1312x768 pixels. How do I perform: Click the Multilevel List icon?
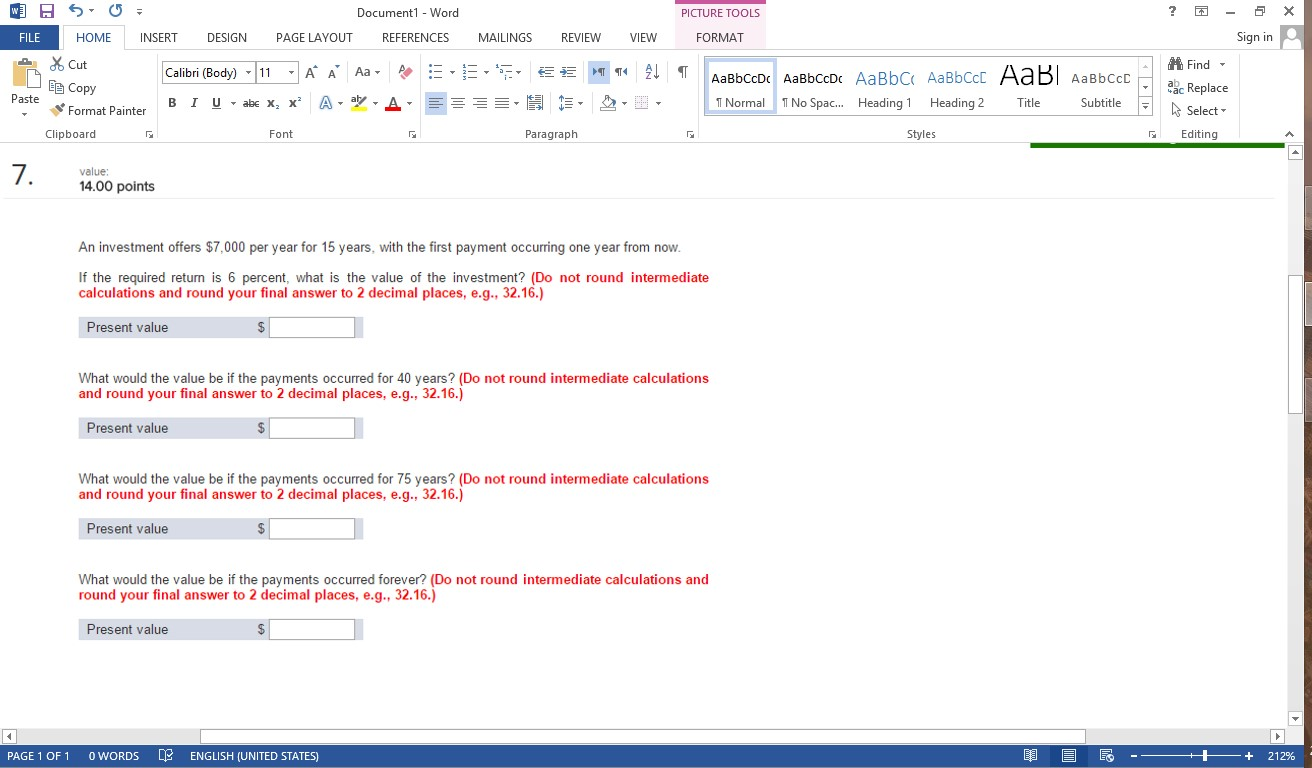pyautogui.click(x=504, y=72)
